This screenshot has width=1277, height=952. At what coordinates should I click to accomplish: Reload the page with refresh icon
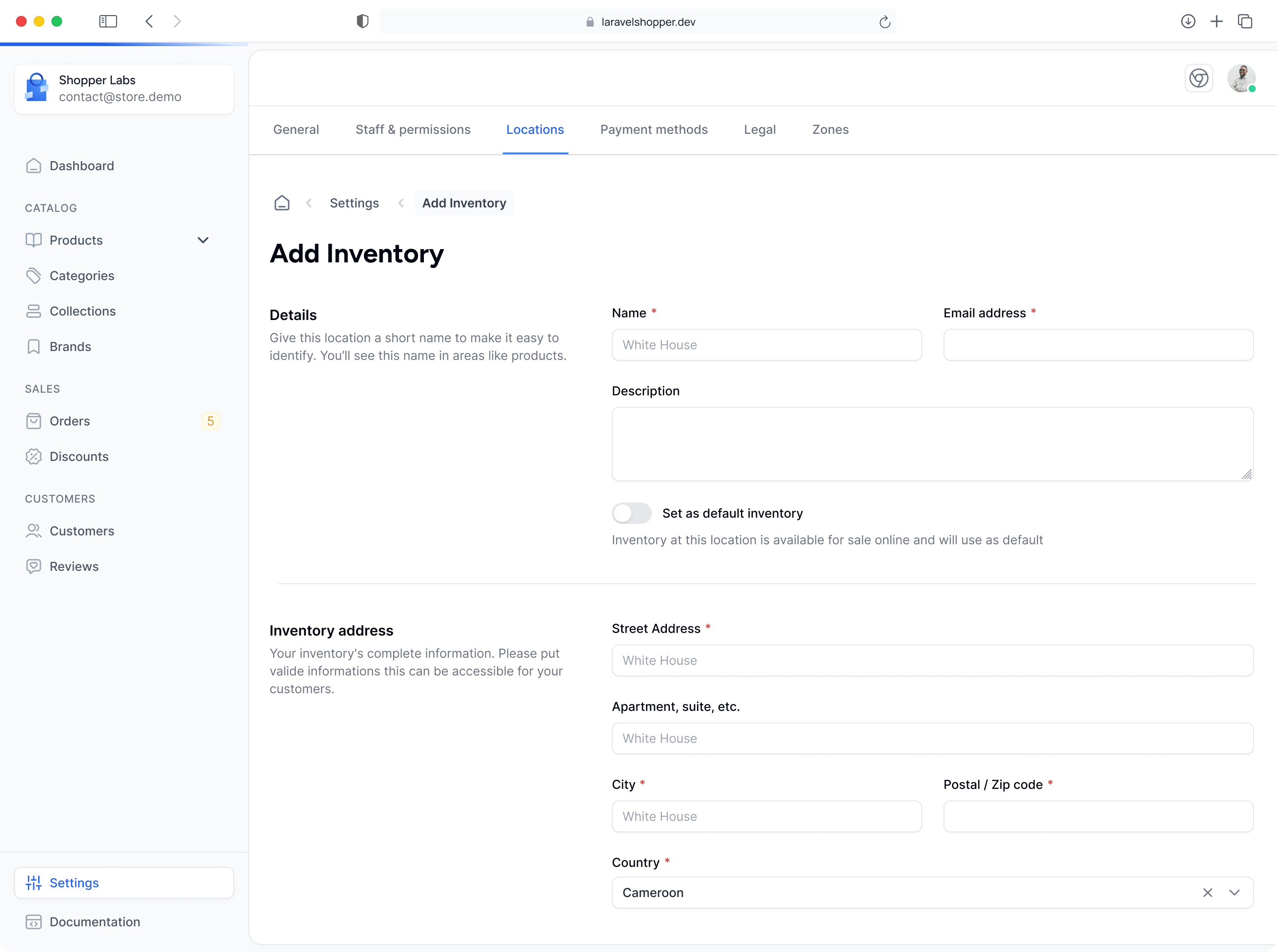[x=885, y=22]
